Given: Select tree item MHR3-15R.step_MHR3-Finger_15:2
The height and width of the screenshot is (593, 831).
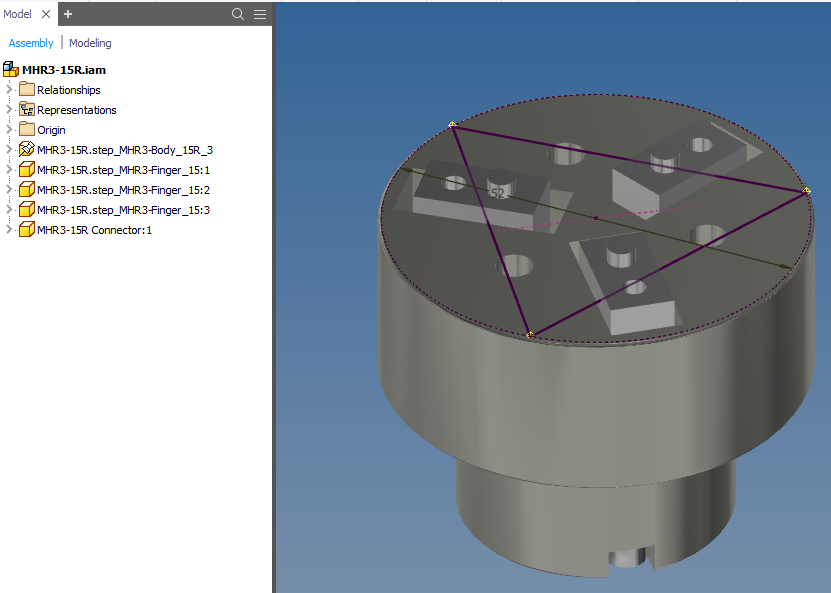Looking at the screenshot, I should [27, 189].
